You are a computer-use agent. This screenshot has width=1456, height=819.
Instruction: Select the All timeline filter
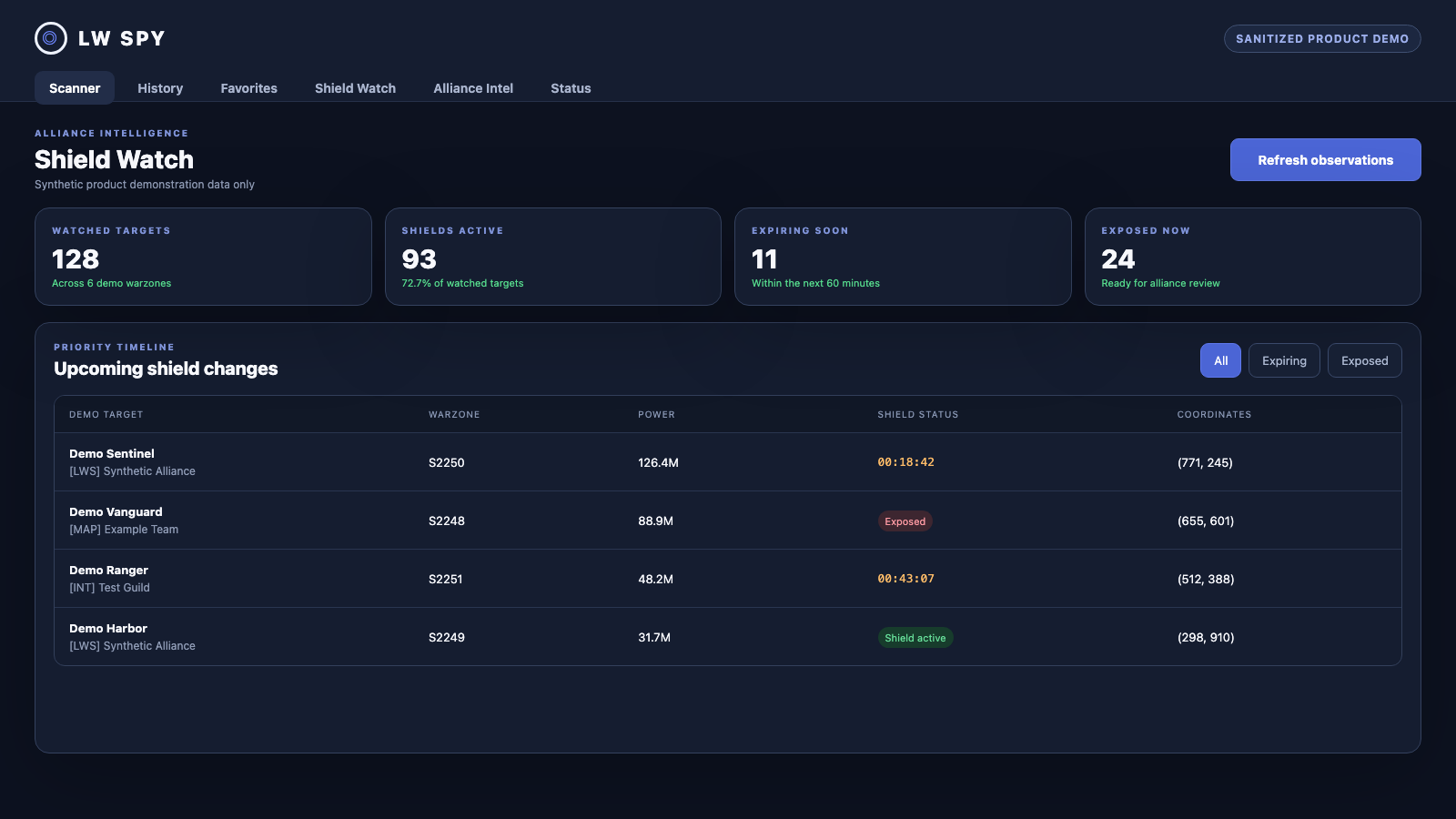(1220, 360)
